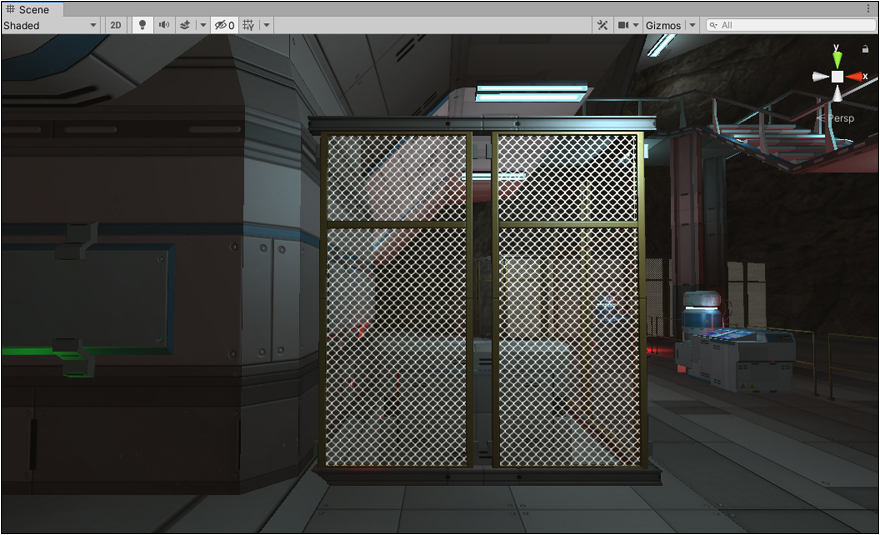The image size is (880, 535).
Task: Toggle the scene grid icon
Action: click(x=249, y=25)
